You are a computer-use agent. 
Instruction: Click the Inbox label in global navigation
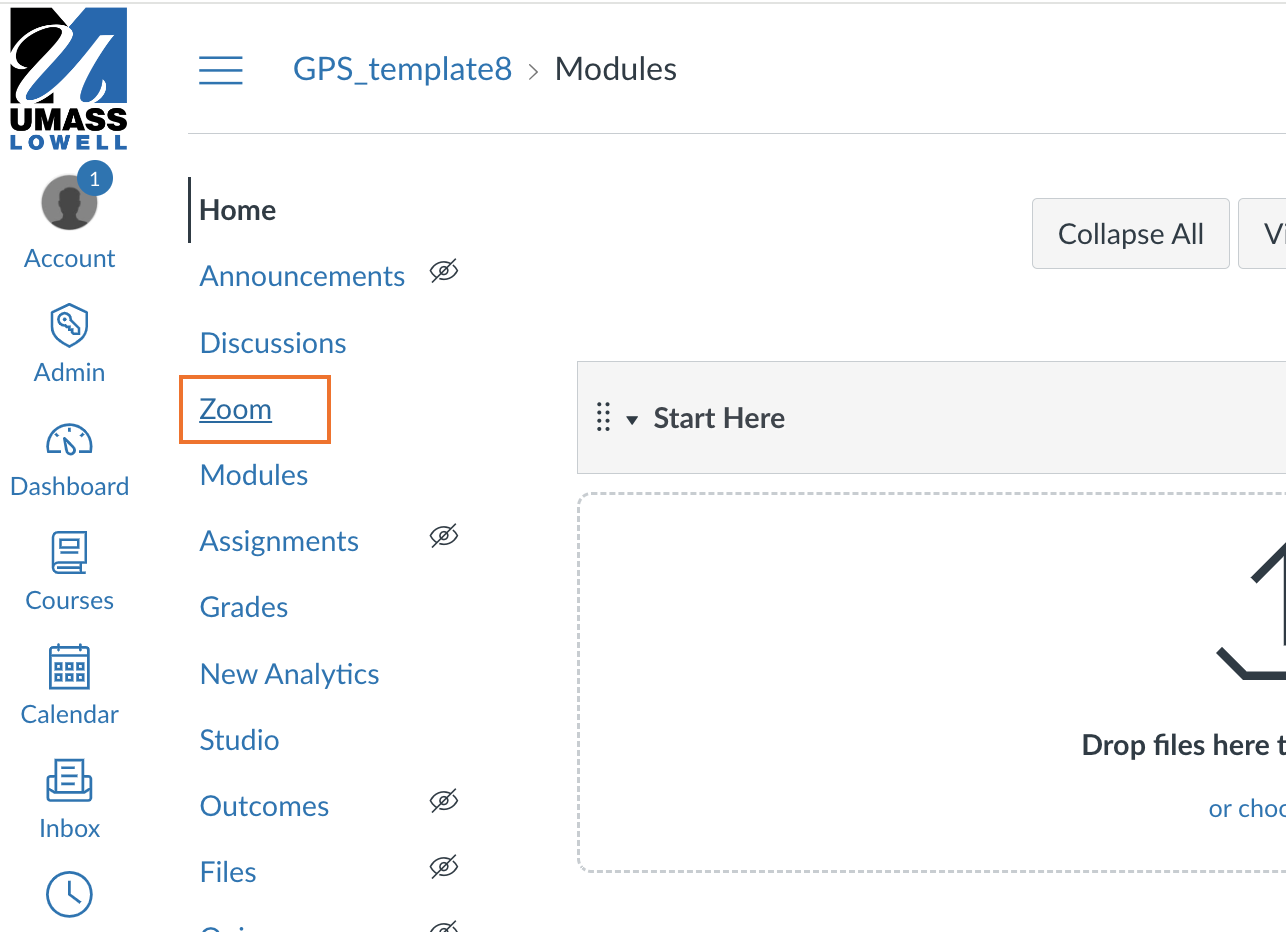(69, 828)
